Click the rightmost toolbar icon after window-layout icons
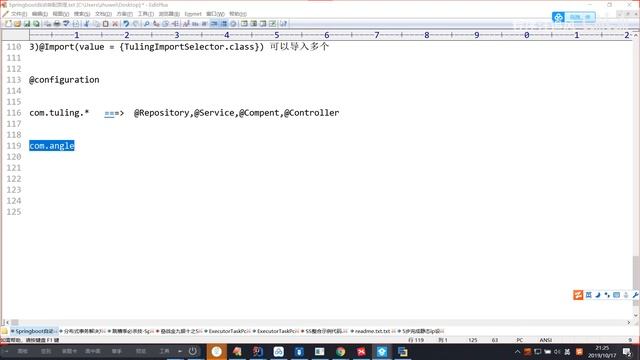 coord(283,24)
